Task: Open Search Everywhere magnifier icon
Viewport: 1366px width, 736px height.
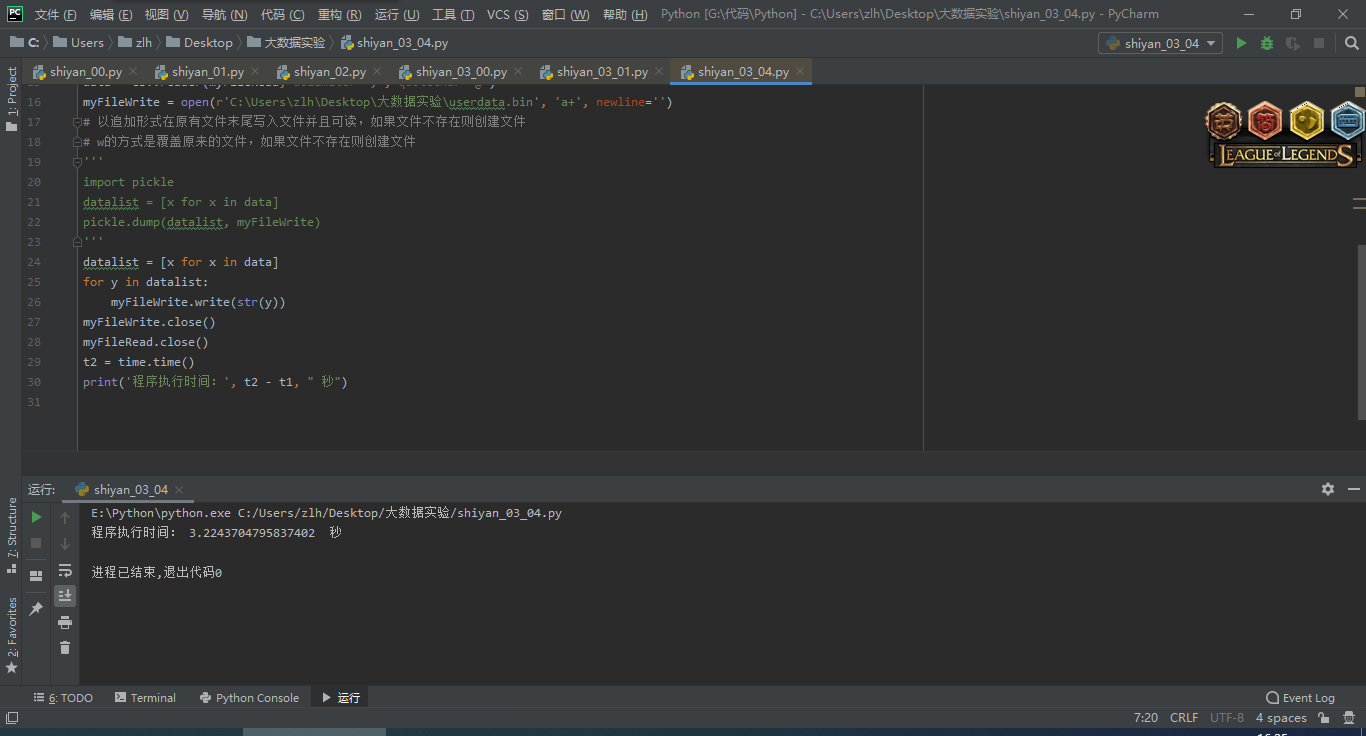Action: click(x=1351, y=43)
